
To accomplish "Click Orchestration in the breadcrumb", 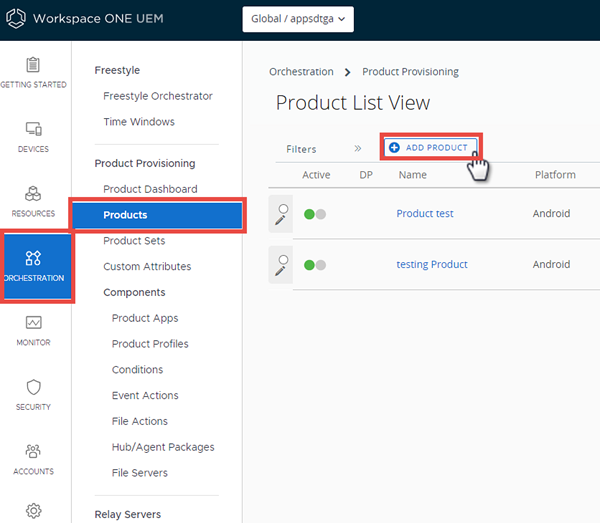I will [x=301, y=72].
